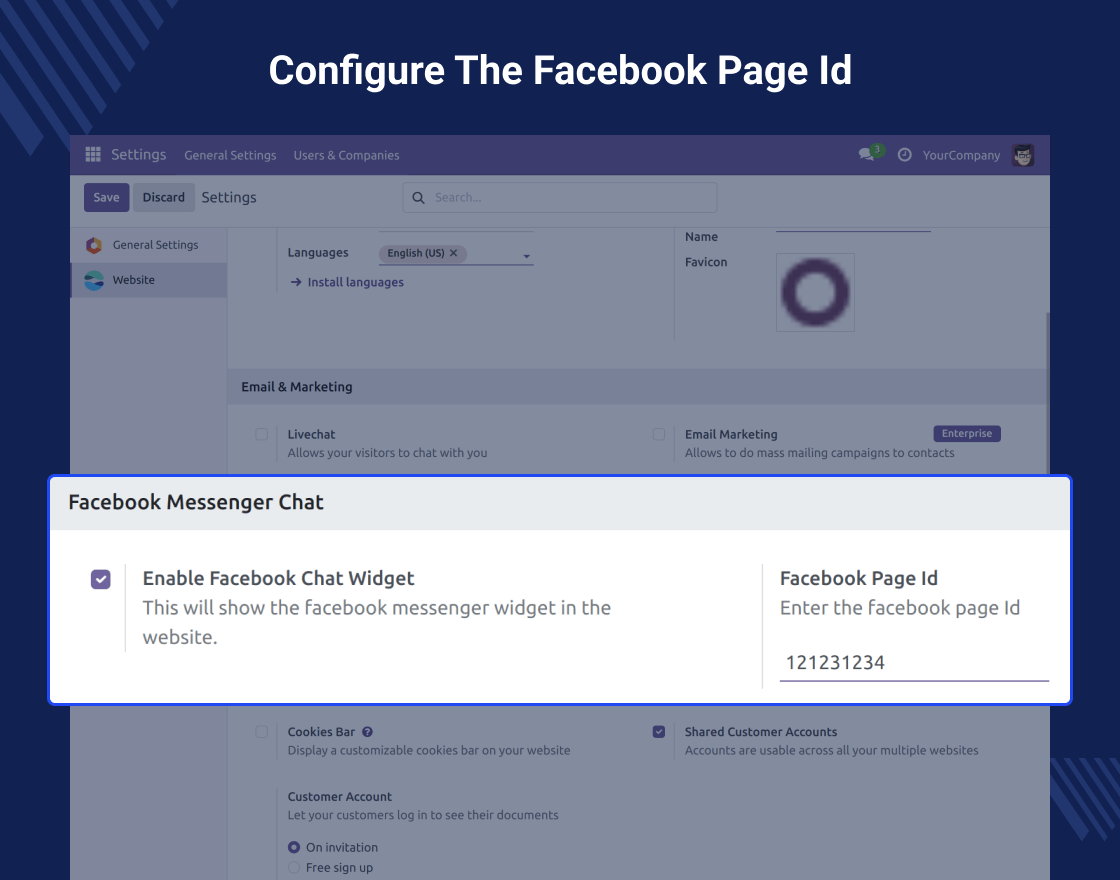Open the apps grid menu icon
This screenshot has height=880, width=1120.
[93, 154]
